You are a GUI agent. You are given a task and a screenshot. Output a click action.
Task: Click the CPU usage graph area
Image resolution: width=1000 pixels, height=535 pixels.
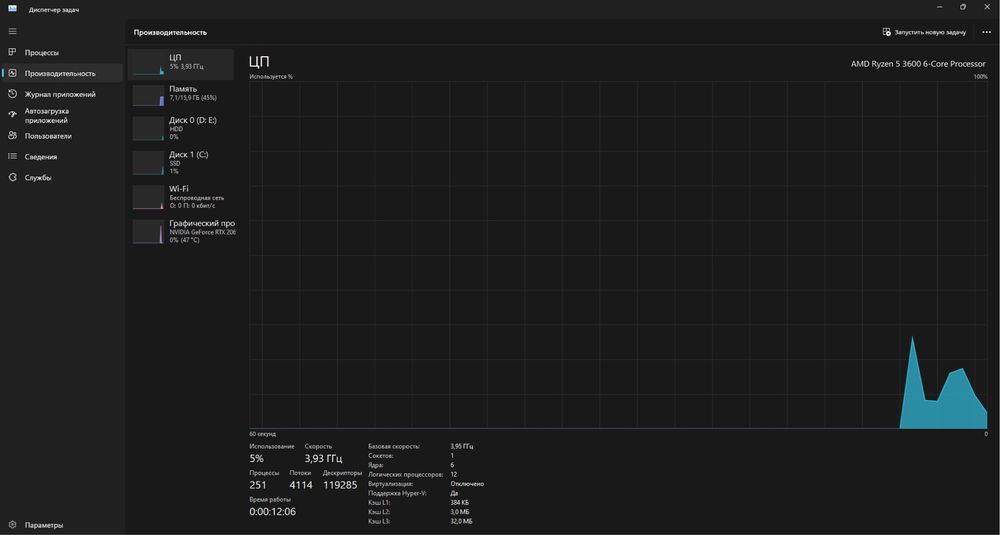pyautogui.click(x=618, y=254)
